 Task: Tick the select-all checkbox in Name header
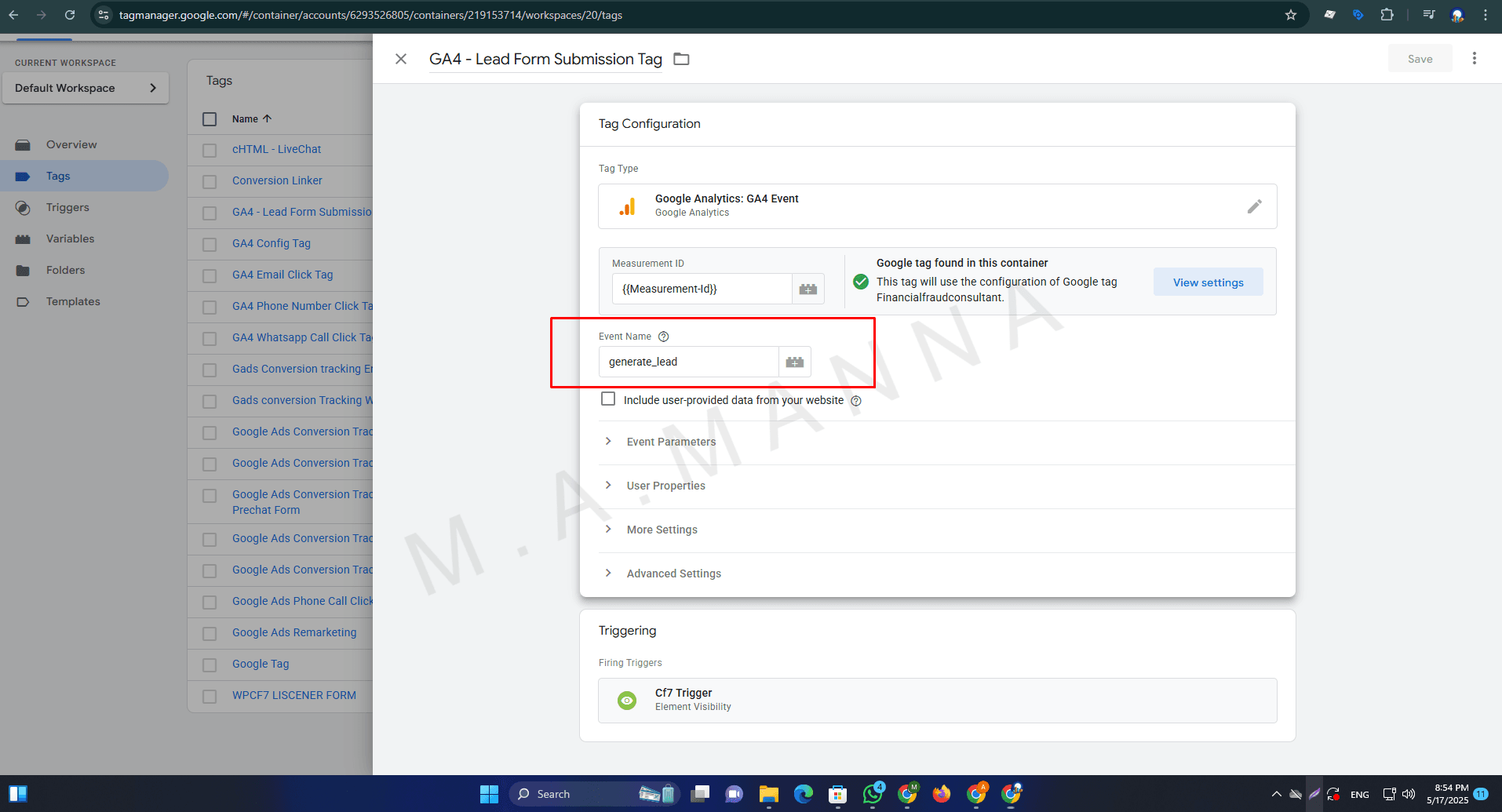click(210, 119)
